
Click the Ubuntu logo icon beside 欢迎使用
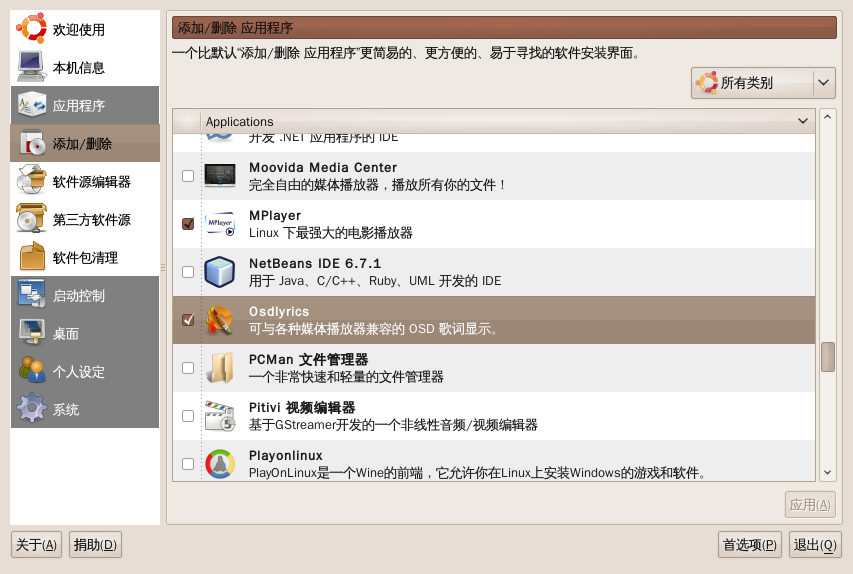31,29
